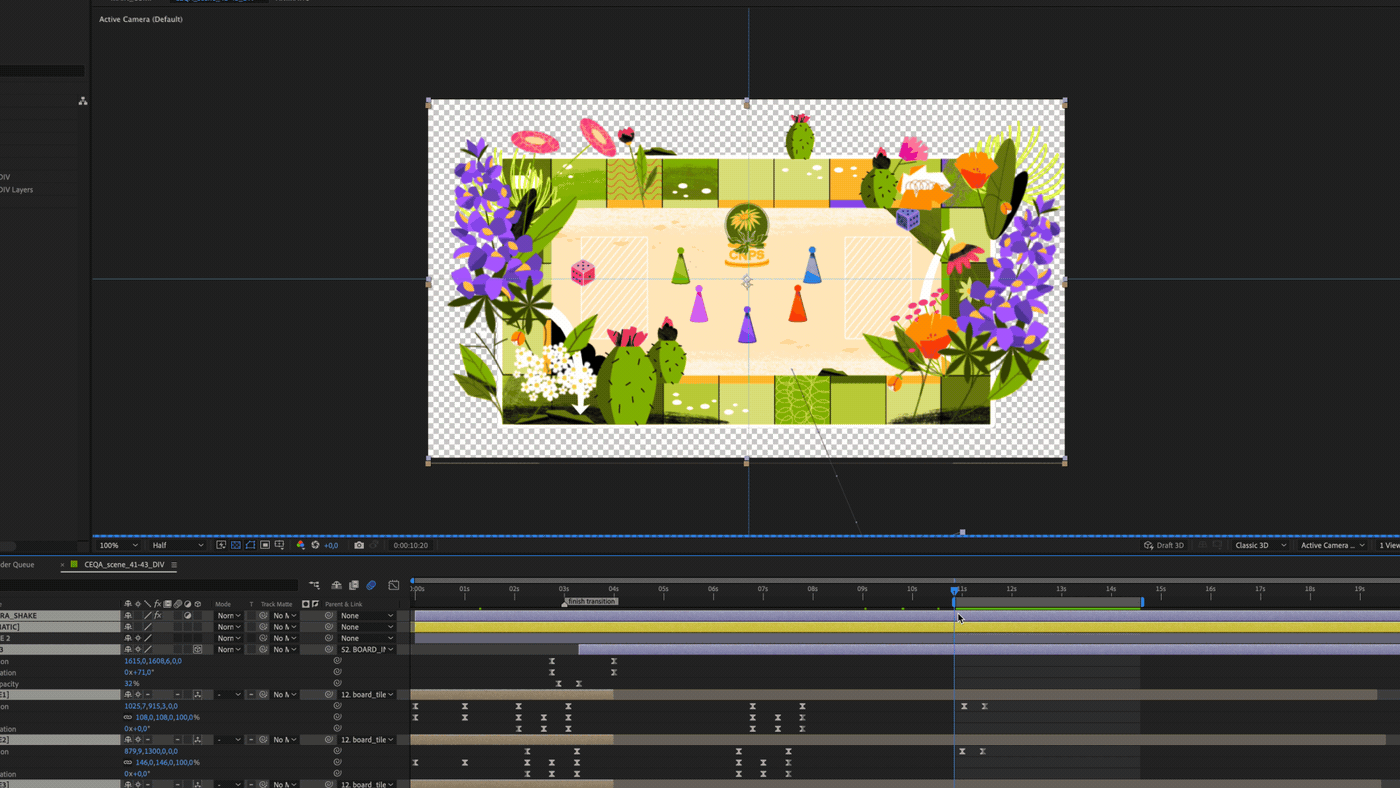Switch to the Render Queue tab
The image size is (1400, 788).
click(17, 565)
